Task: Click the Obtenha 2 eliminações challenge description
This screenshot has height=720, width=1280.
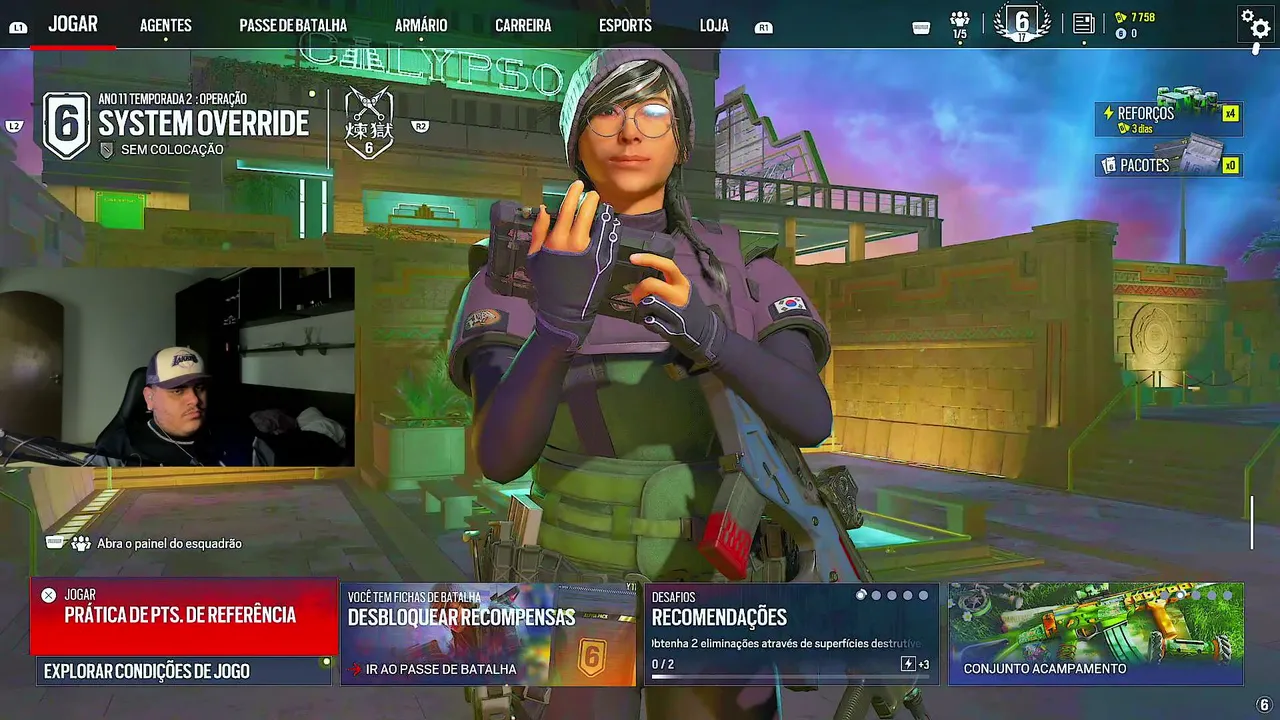Action: click(786, 643)
